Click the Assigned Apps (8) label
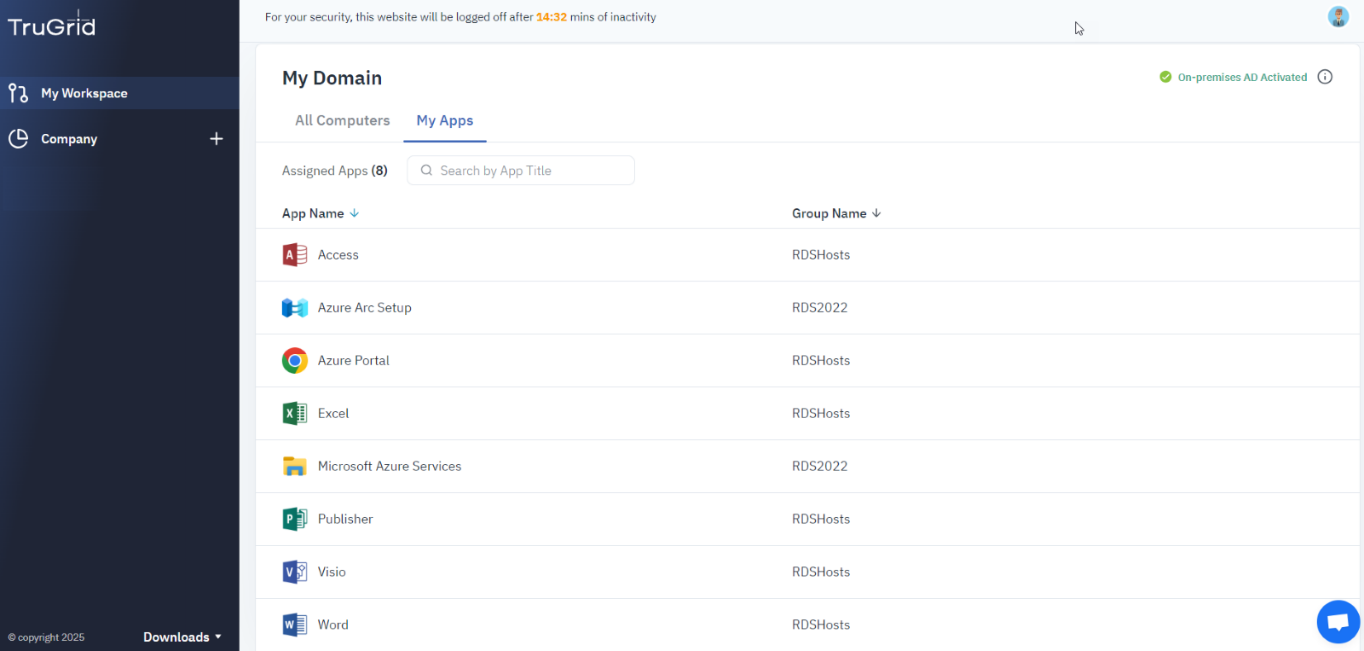This screenshot has width=1364, height=651. point(335,171)
